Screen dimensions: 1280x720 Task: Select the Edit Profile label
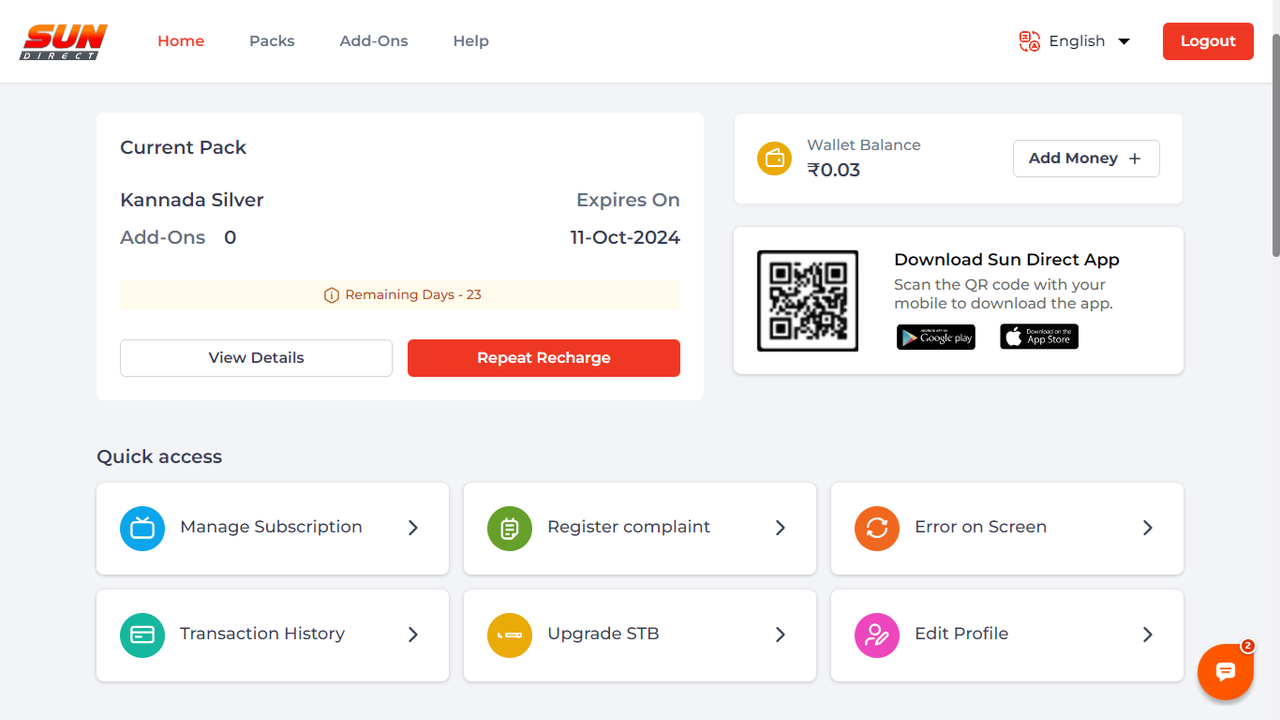point(962,634)
